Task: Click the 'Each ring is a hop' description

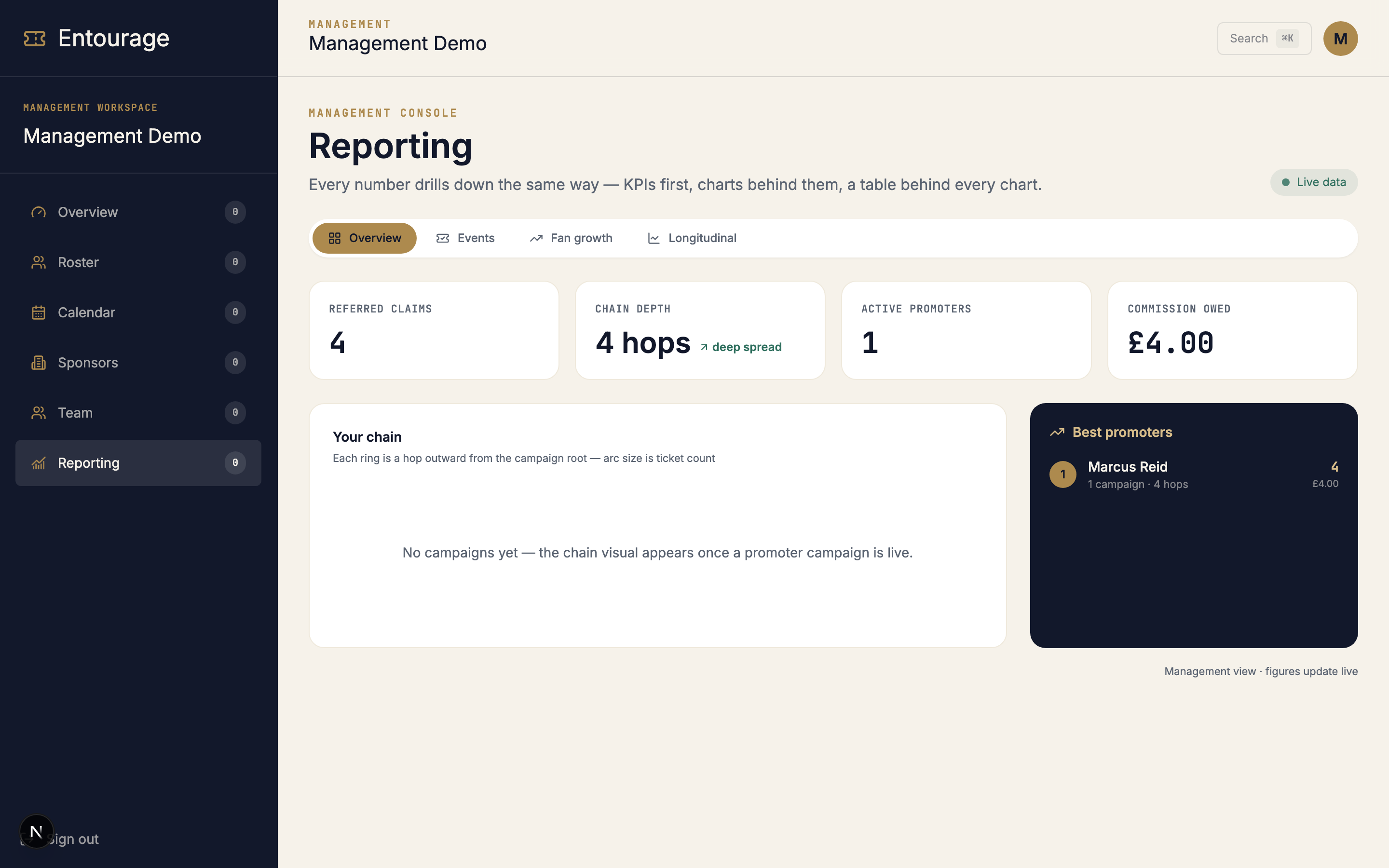Action: (x=524, y=459)
